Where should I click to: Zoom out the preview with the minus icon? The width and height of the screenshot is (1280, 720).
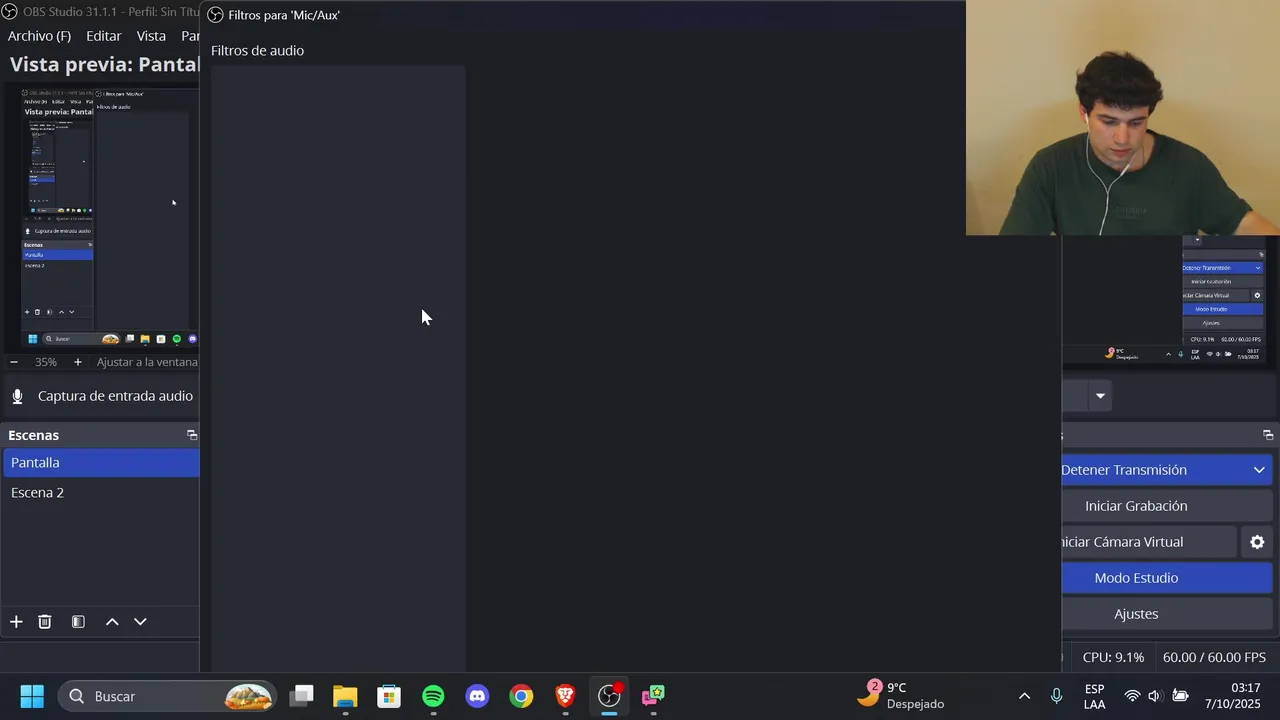[x=14, y=362]
